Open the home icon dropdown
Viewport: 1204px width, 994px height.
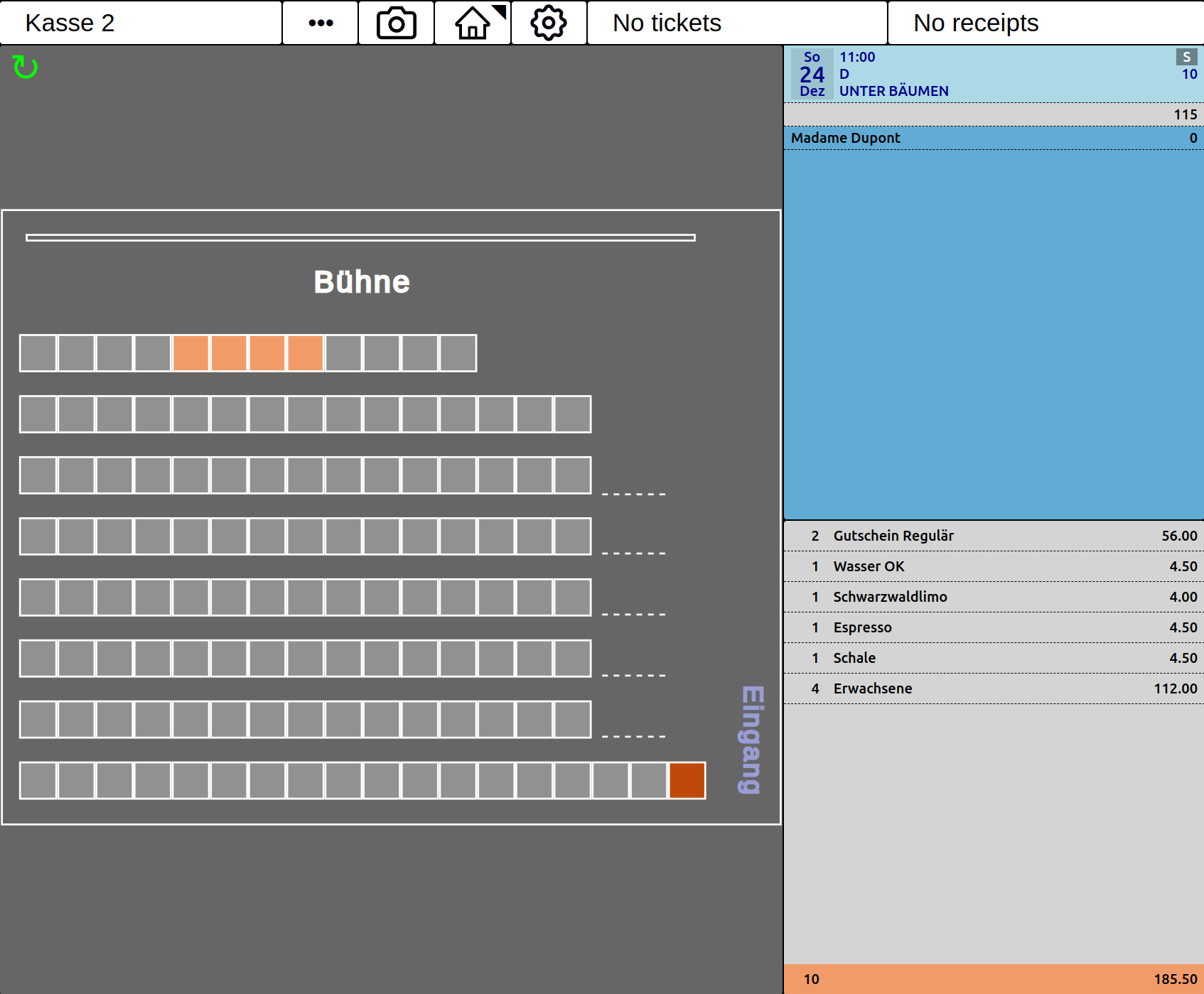coord(473,23)
